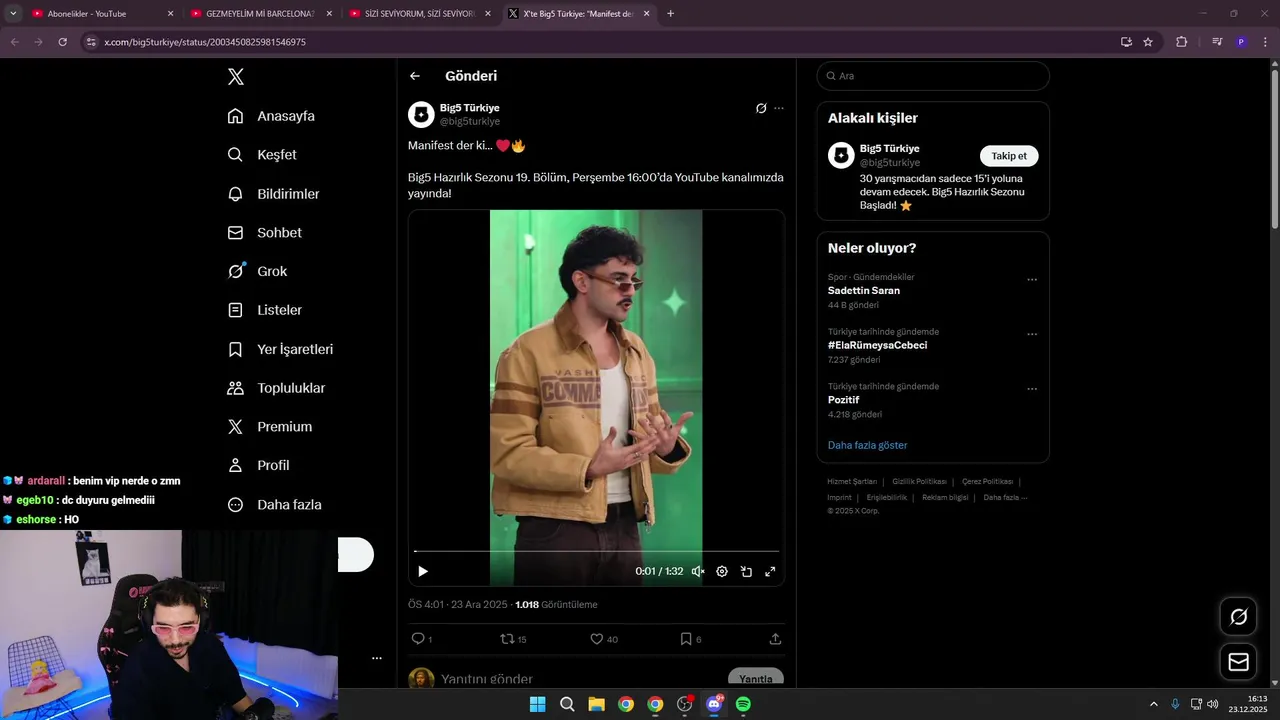Open Bildirimler notifications
The image size is (1280, 720).
coord(273,194)
